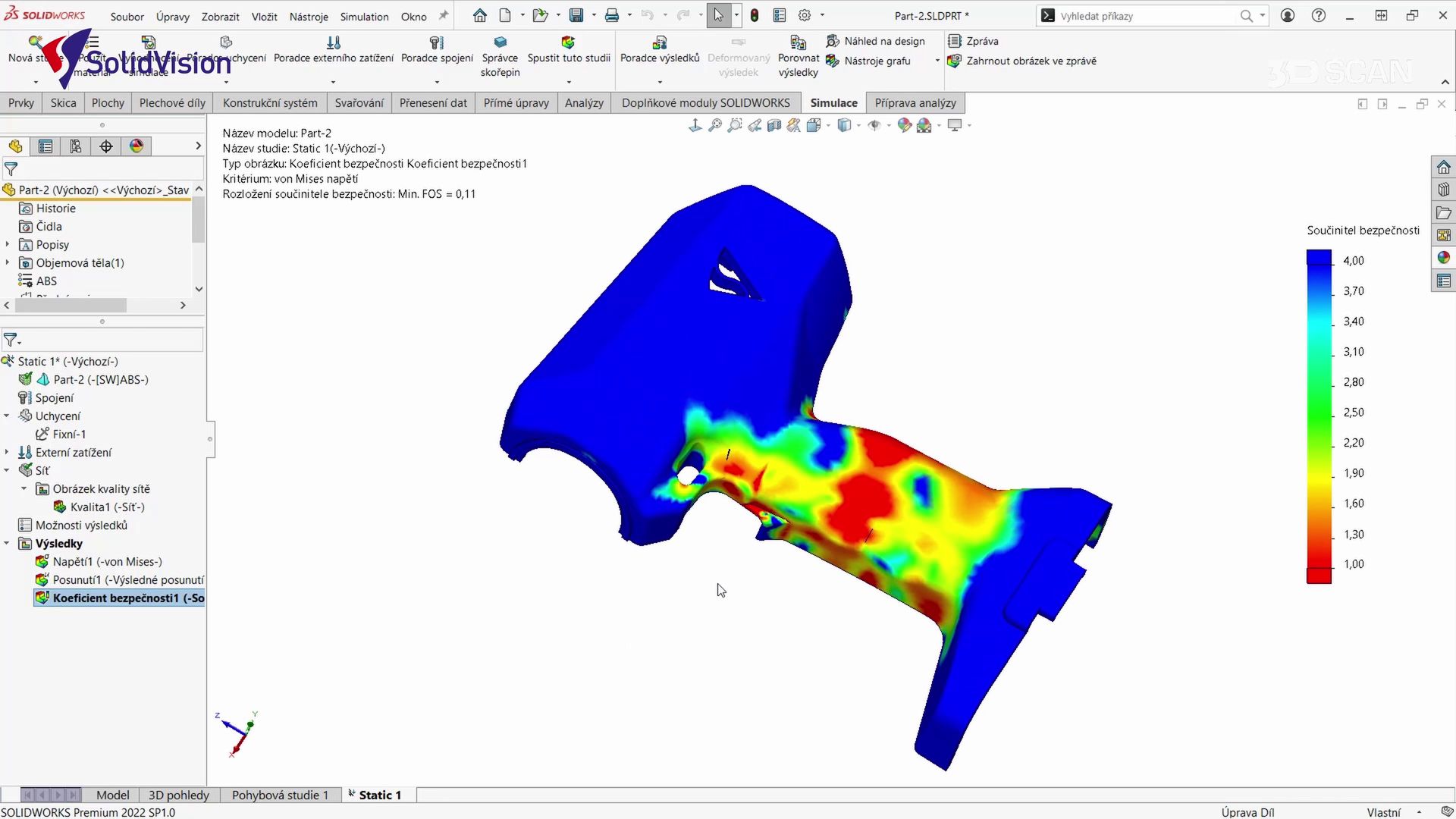Expand the Externí zatížení tree node
Viewport: 1456px width, 819px height.
tap(8, 453)
